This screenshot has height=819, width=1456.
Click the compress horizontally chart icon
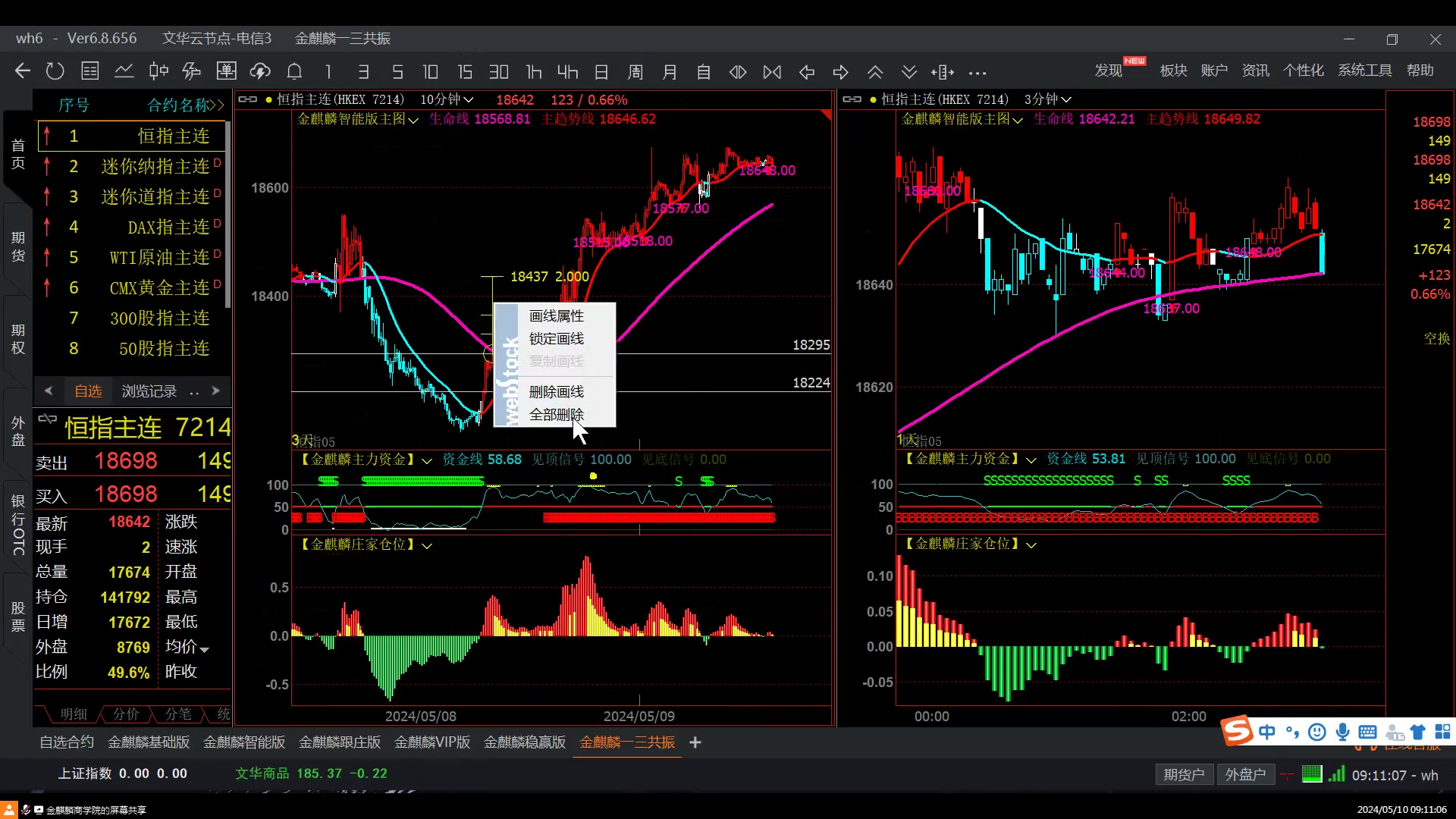point(772,71)
